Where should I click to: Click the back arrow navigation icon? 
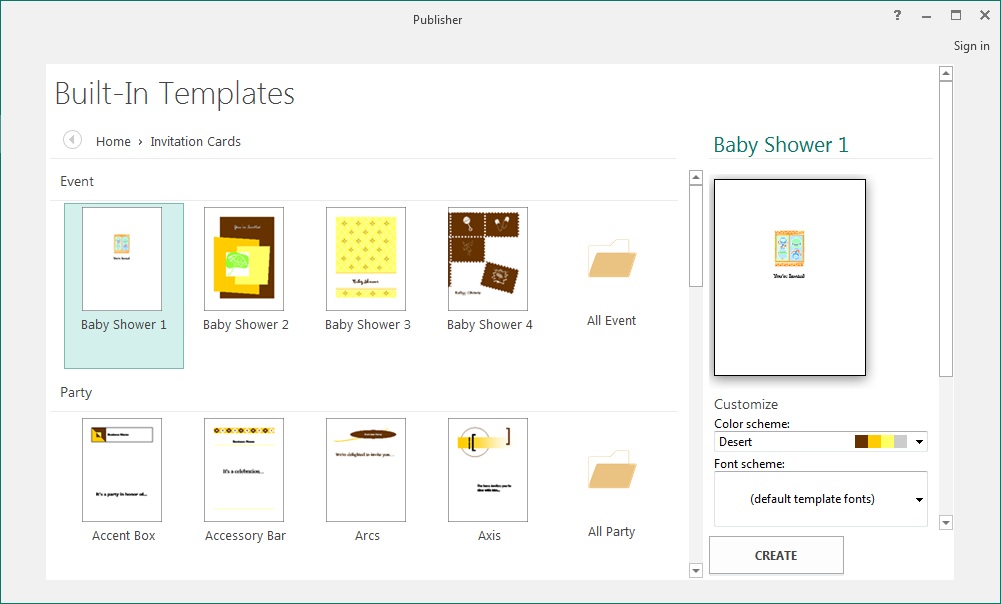coord(72,139)
